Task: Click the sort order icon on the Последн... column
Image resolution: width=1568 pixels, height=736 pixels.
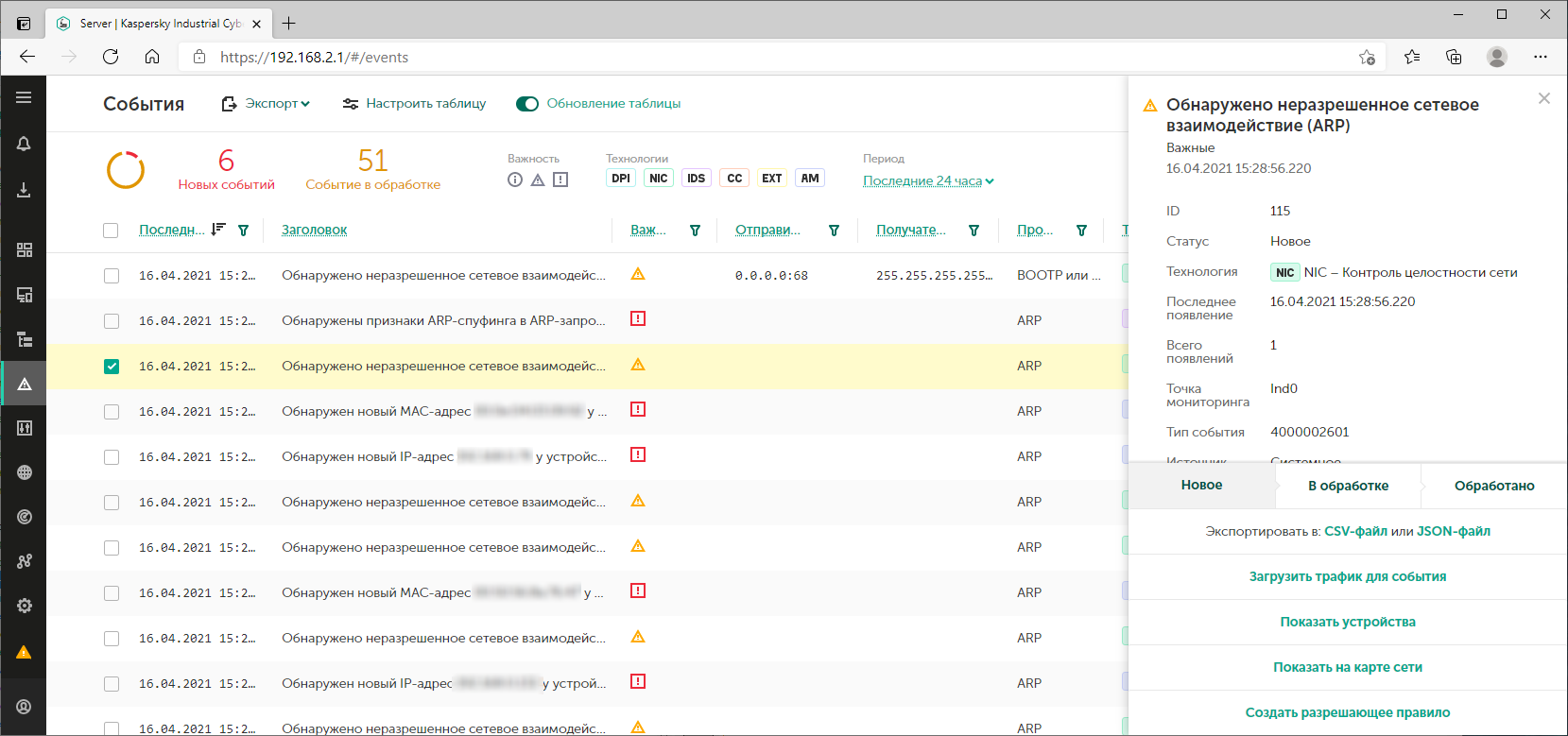Action: tap(218, 230)
